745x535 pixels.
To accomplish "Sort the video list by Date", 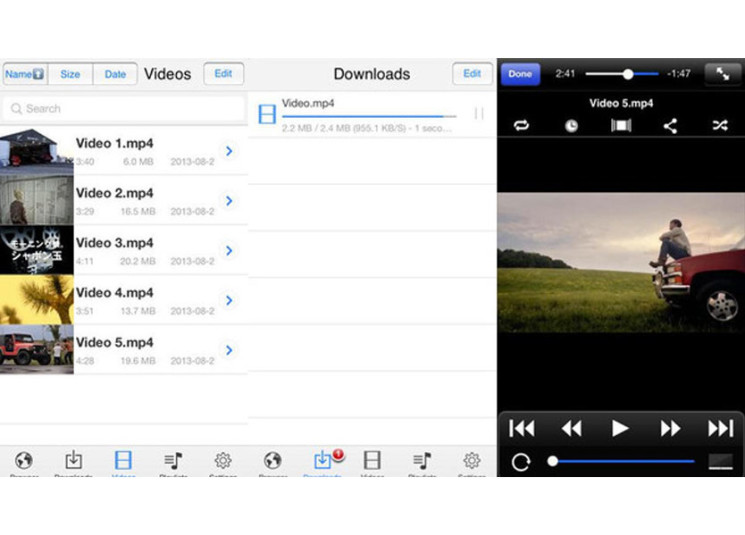I will pos(115,74).
